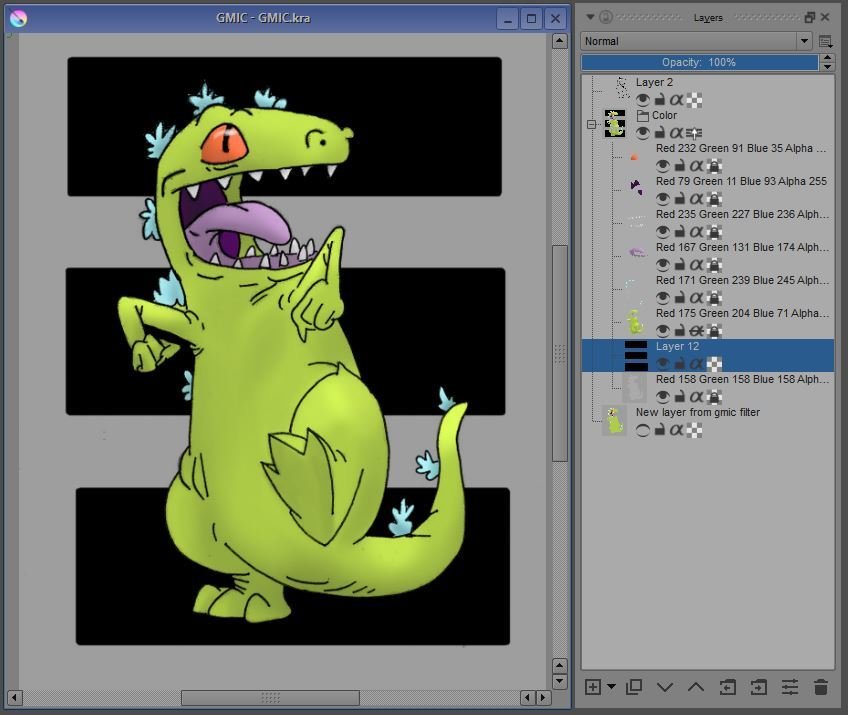This screenshot has height=715, width=848.
Task: Toggle alpha lock on Red 158 layer
Action: tap(714, 396)
